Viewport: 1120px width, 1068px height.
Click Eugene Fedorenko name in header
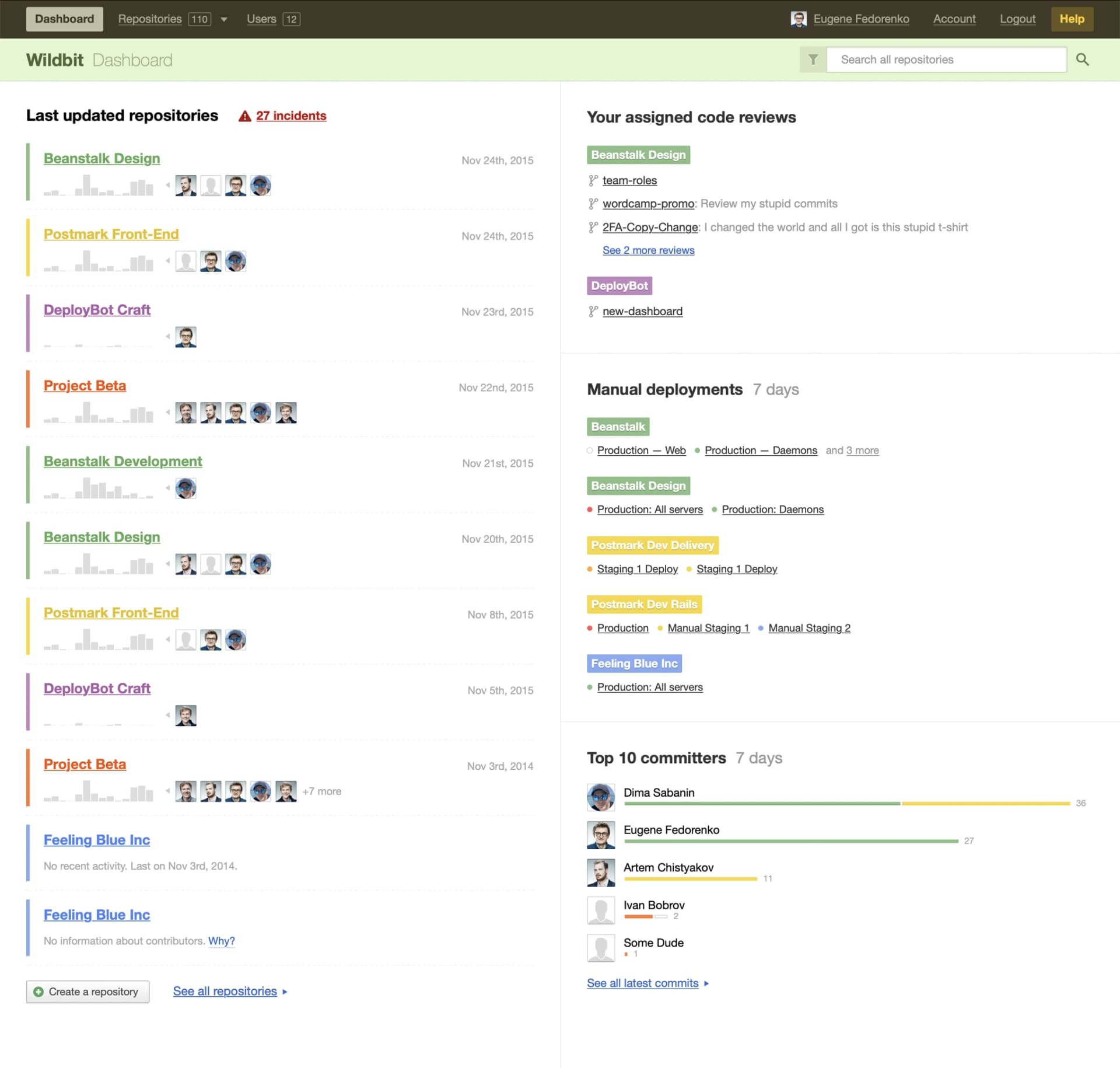[x=861, y=19]
